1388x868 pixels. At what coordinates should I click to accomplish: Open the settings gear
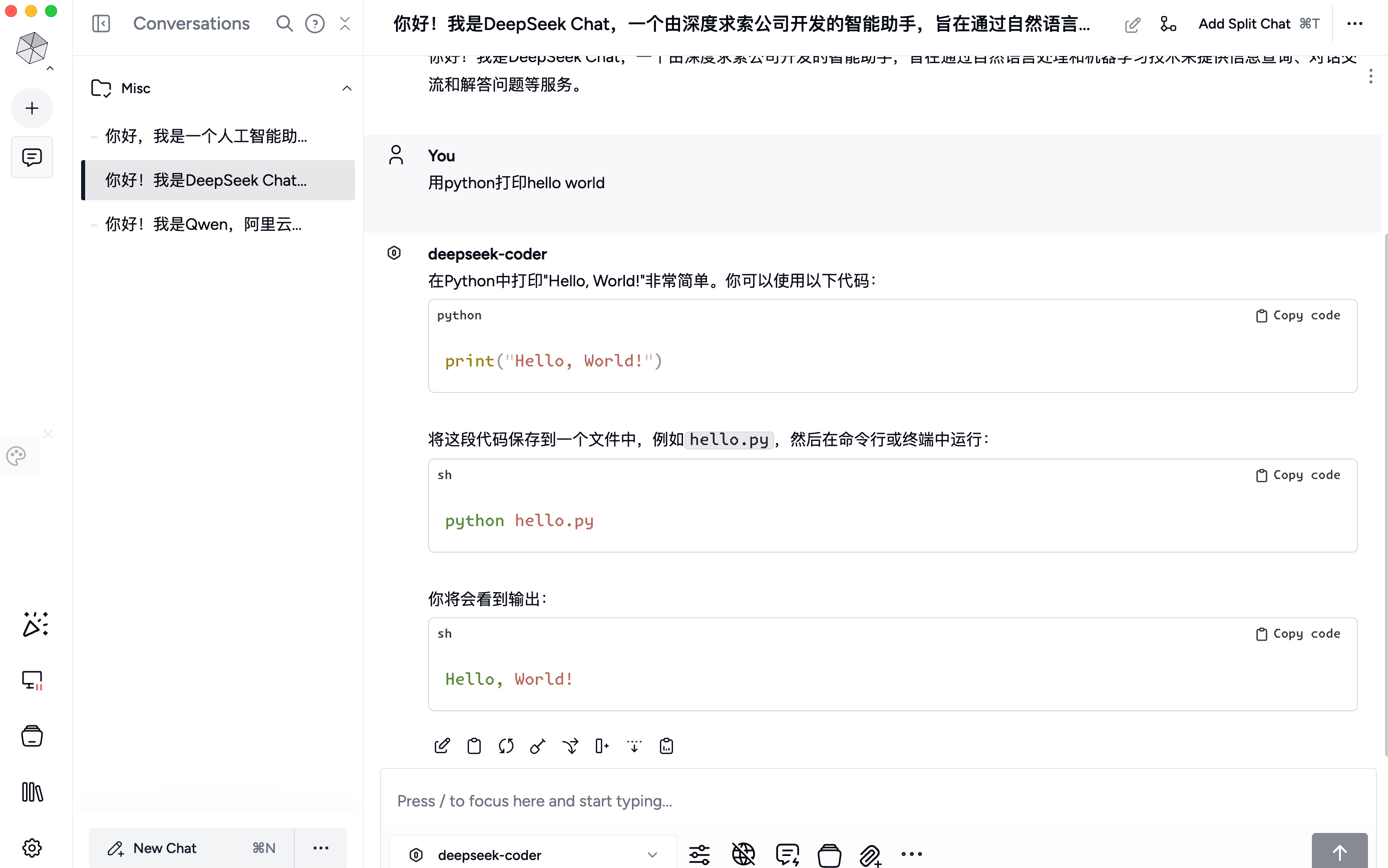32,847
